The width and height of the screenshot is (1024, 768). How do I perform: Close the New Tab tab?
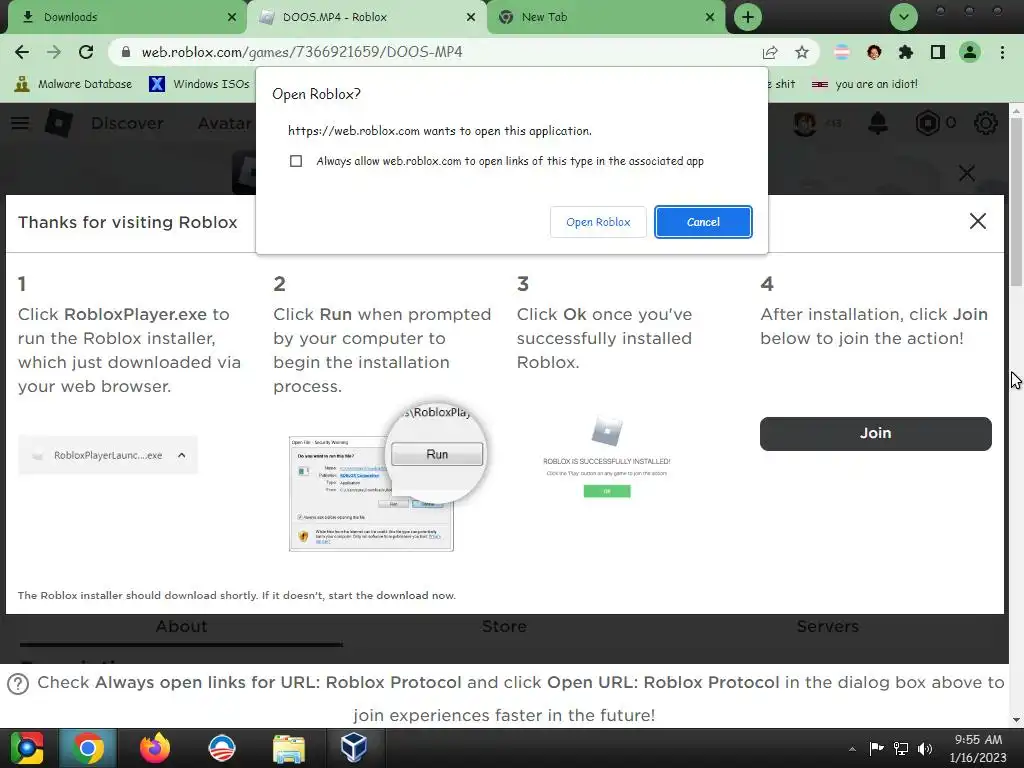pos(710,17)
